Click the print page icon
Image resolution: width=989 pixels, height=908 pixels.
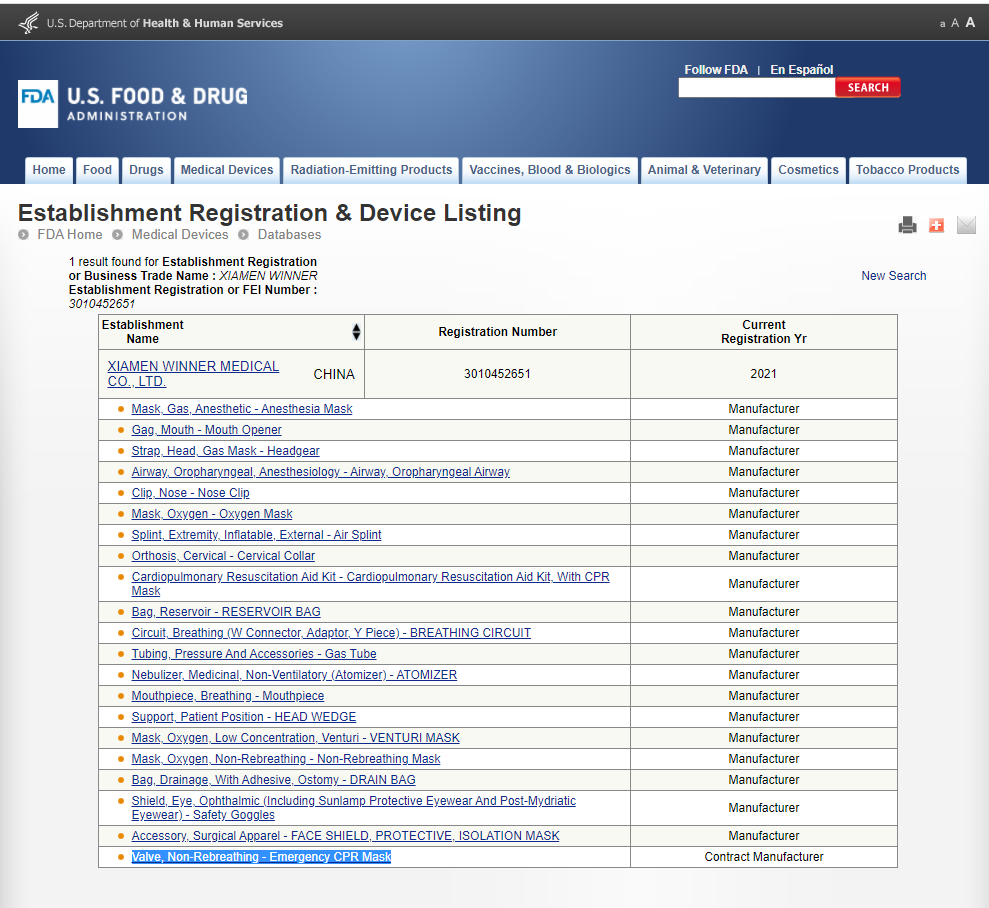coord(908,225)
